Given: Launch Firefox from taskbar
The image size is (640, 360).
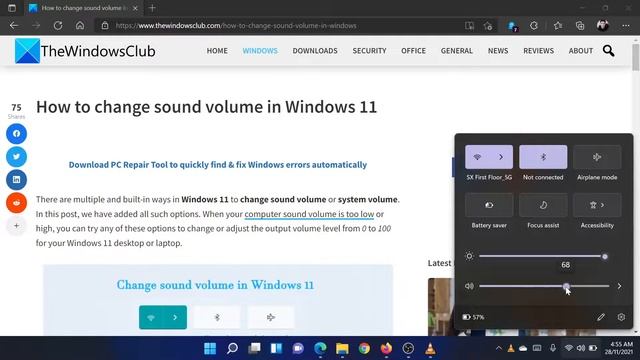Looking at the screenshot, I should [386, 349].
